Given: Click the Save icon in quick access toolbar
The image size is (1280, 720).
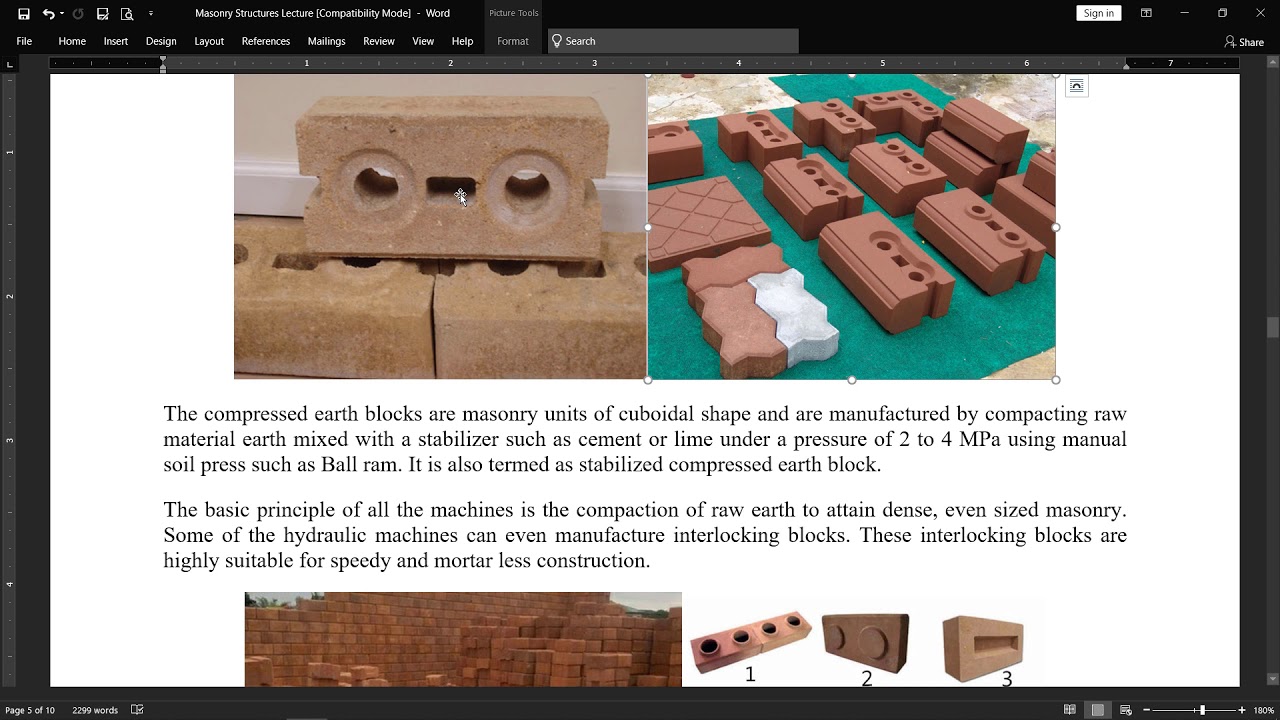Looking at the screenshot, I should pyautogui.click(x=24, y=14).
